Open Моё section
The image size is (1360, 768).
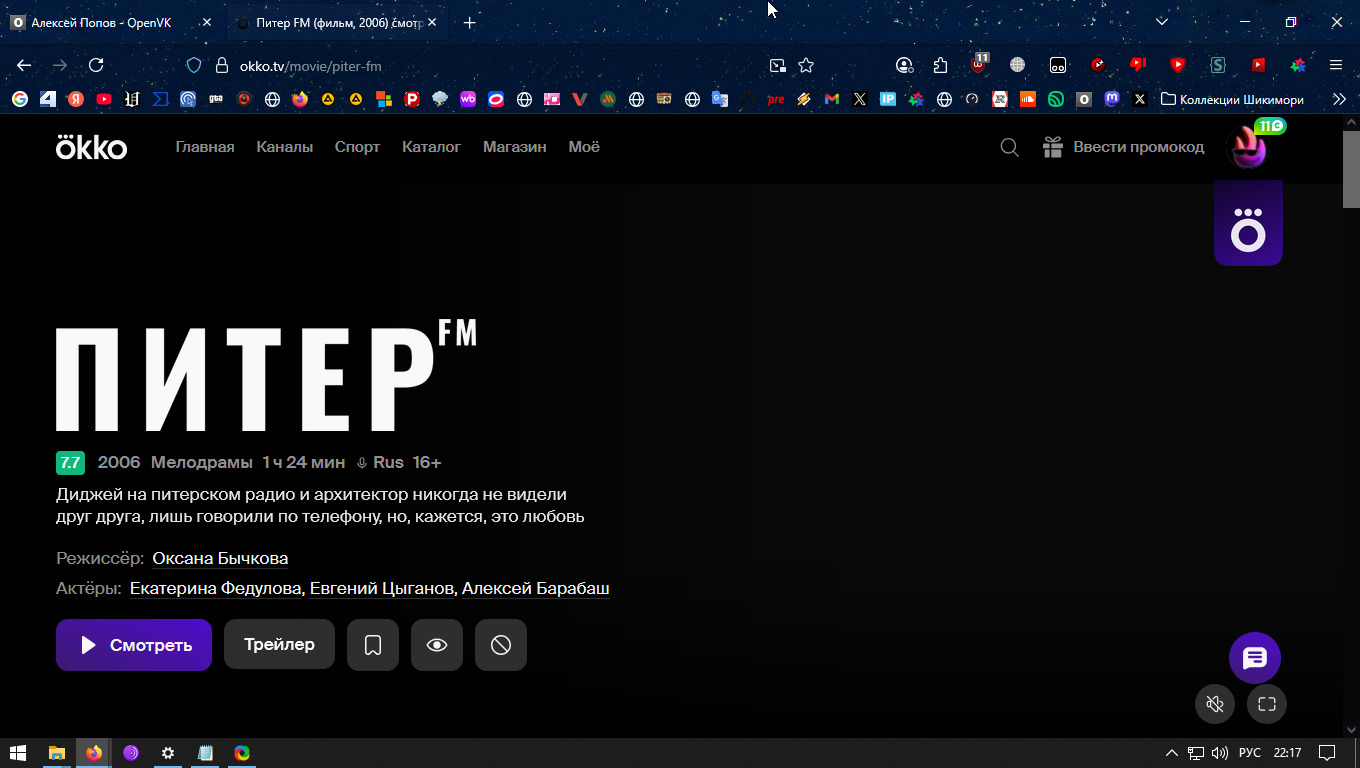pyautogui.click(x=584, y=147)
